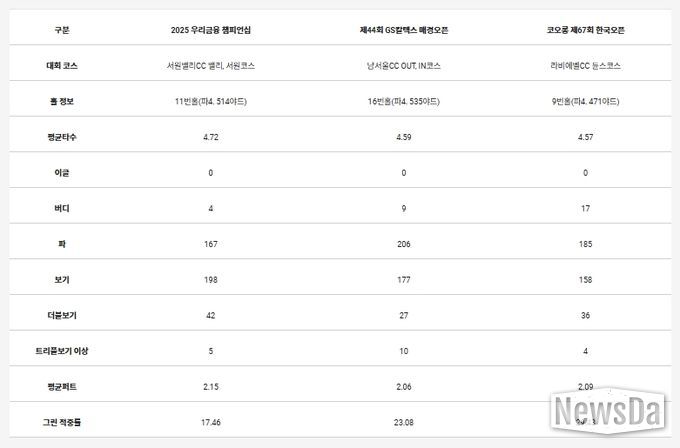This screenshot has height=448, width=680.
Task: Select the 206 par count value
Action: click(x=404, y=244)
